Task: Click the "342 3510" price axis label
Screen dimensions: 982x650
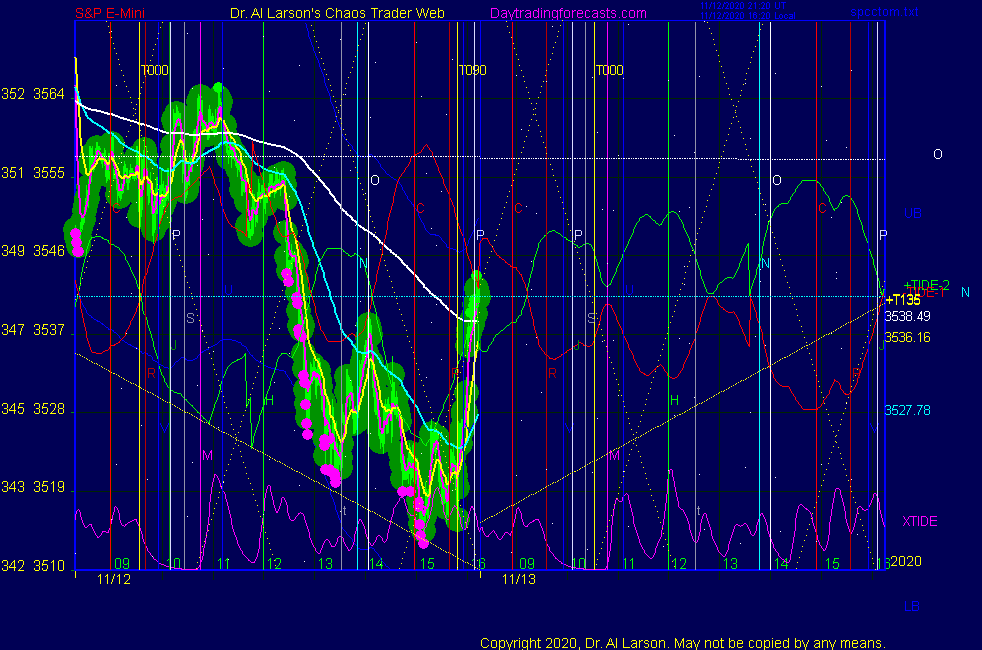Action: (x=33, y=566)
